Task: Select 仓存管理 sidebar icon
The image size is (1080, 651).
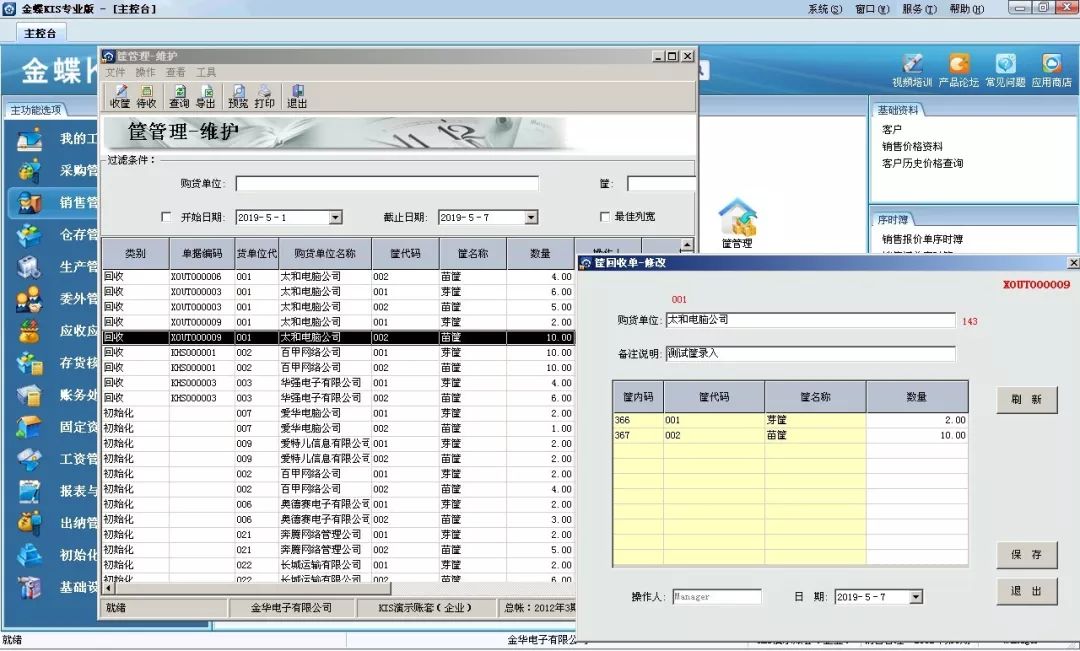Action: (30, 234)
